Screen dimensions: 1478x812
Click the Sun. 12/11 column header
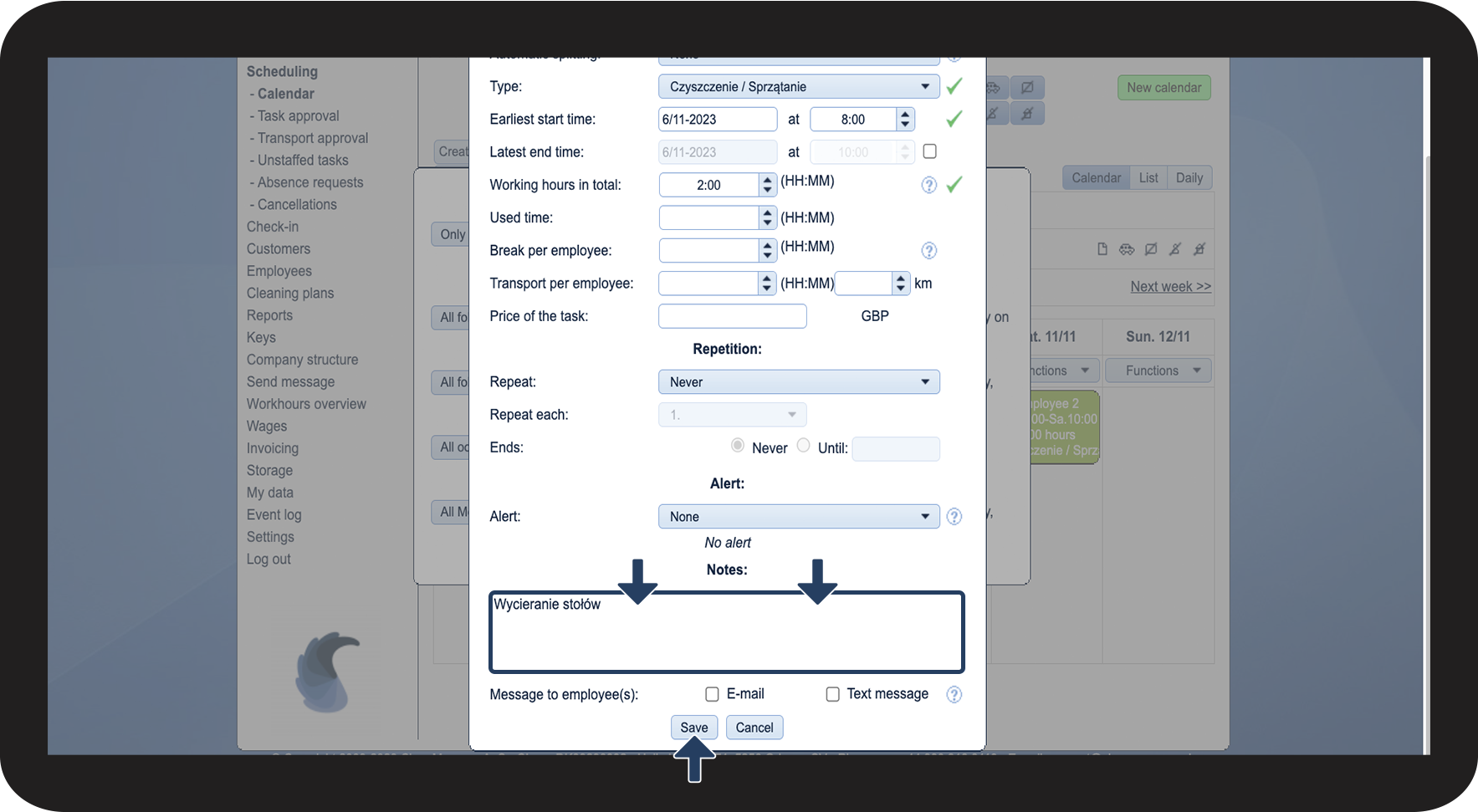click(x=1158, y=337)
